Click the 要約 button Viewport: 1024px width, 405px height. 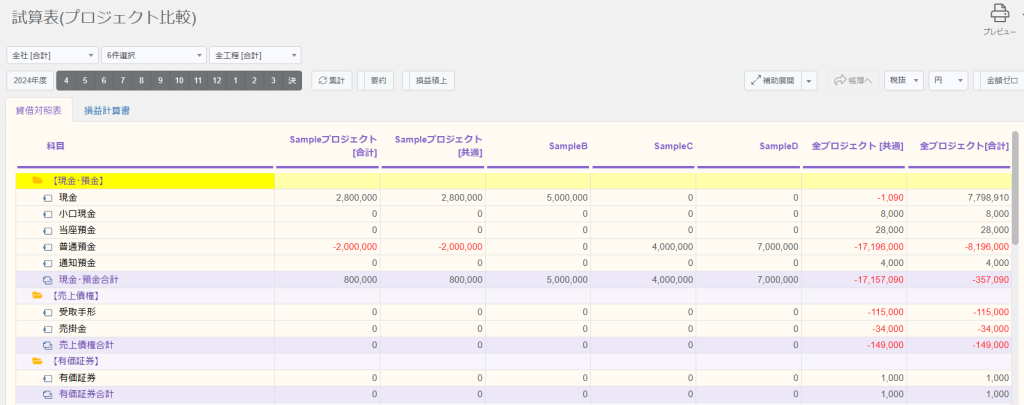click(377, 80)
